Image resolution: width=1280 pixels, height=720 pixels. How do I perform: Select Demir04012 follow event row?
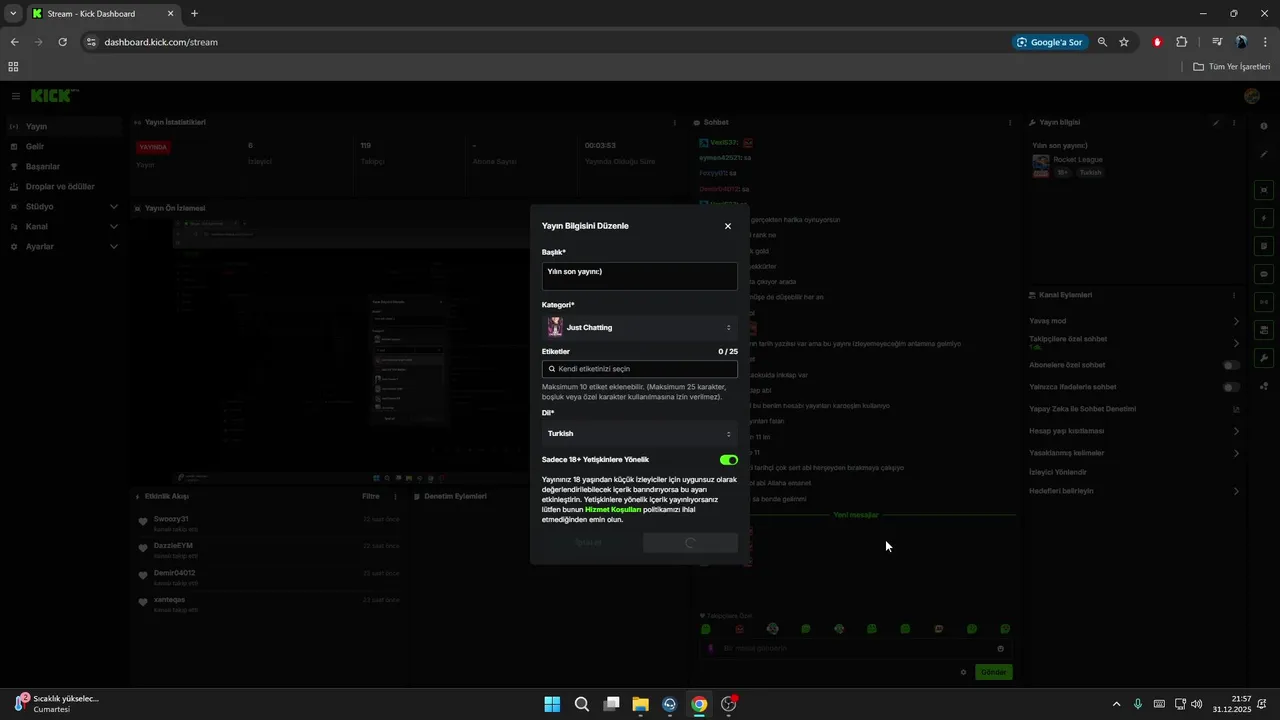[270, 577]
